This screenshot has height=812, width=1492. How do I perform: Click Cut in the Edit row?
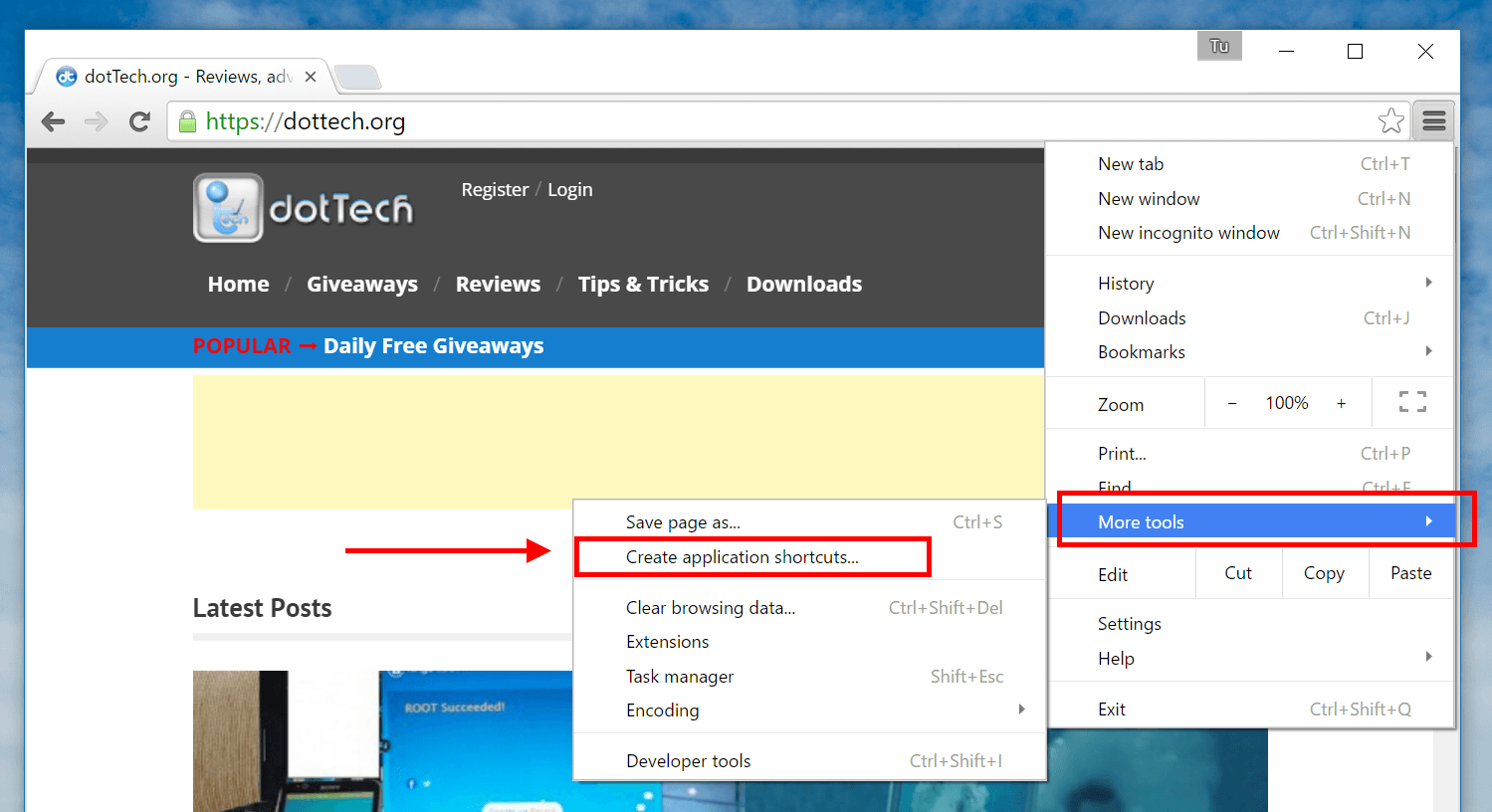[1238, 573]
